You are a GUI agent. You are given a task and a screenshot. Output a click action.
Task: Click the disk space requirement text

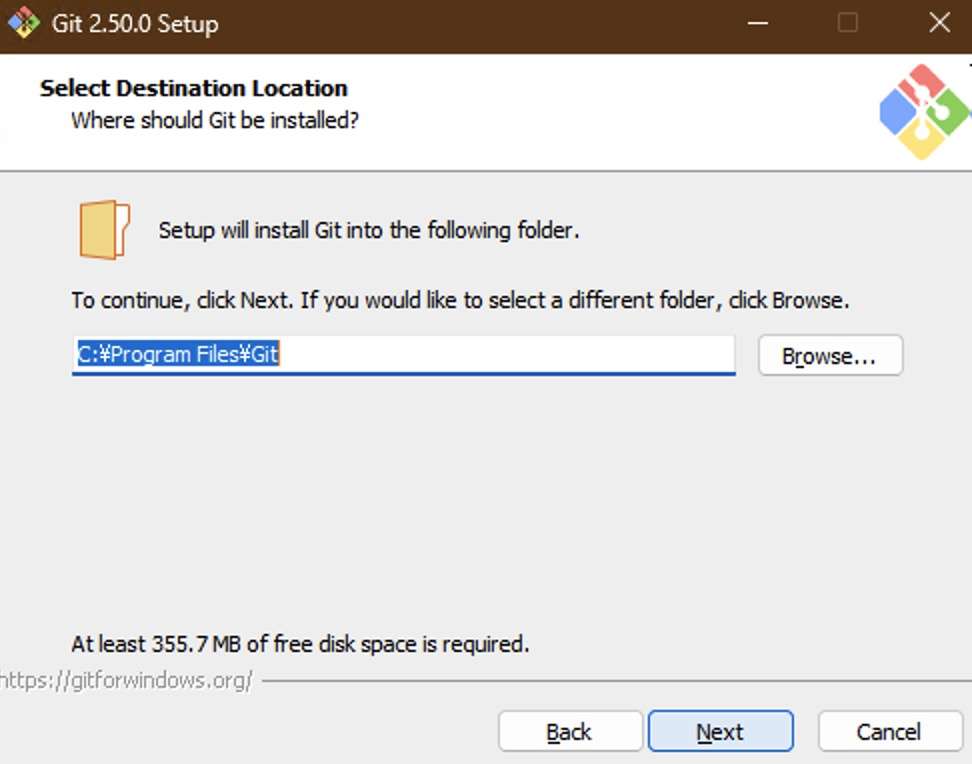click(x=300, y=644)
